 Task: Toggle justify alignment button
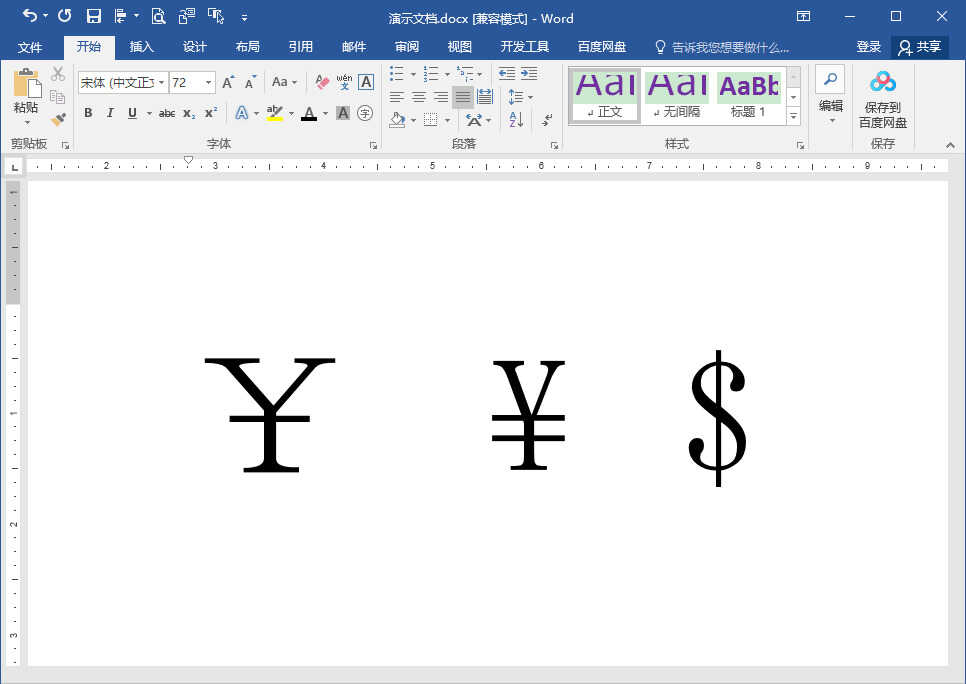(x=463, y=97)
